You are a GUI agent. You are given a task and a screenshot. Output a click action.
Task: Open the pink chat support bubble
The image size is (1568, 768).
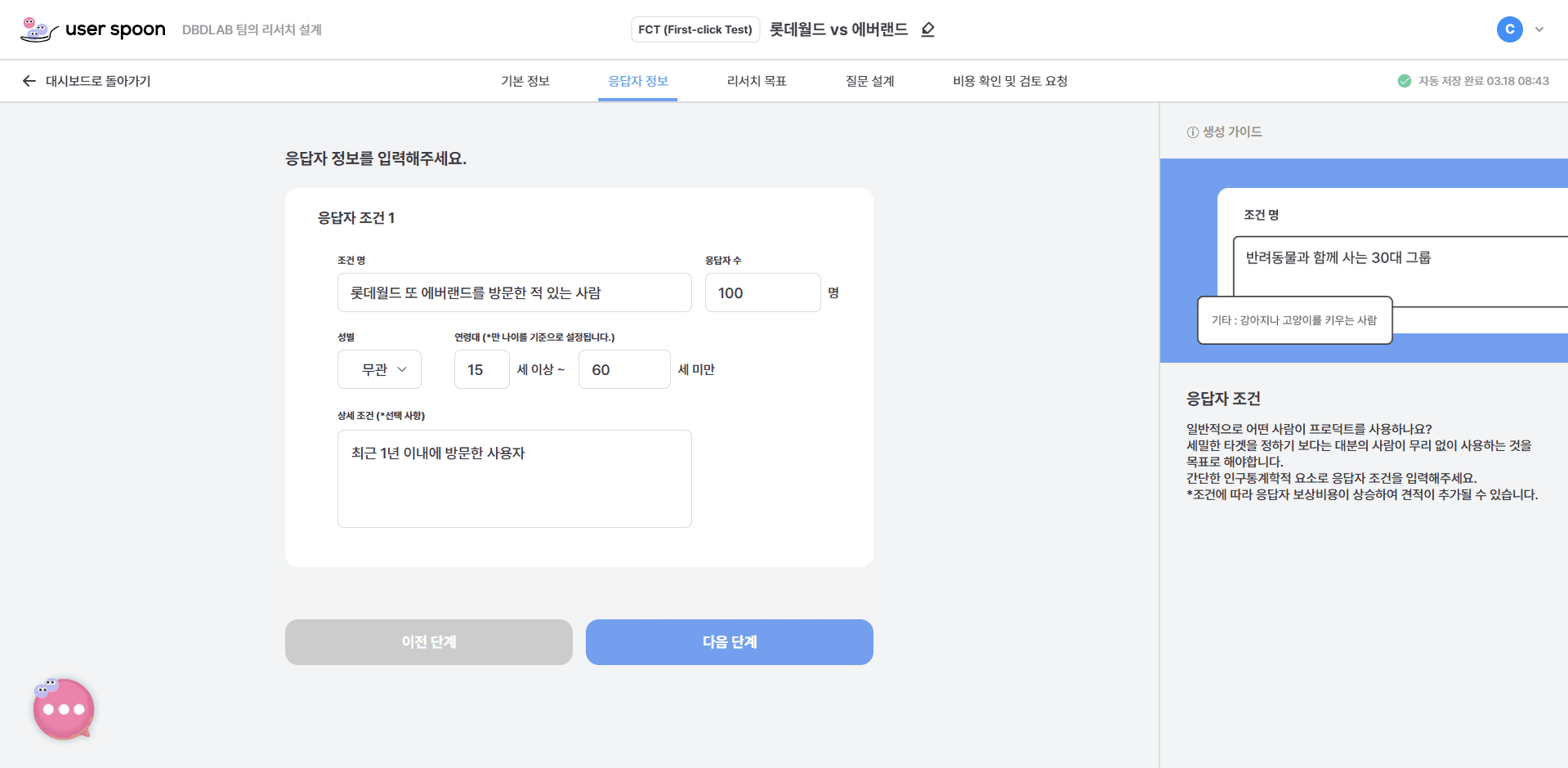[x=64, y=709]
